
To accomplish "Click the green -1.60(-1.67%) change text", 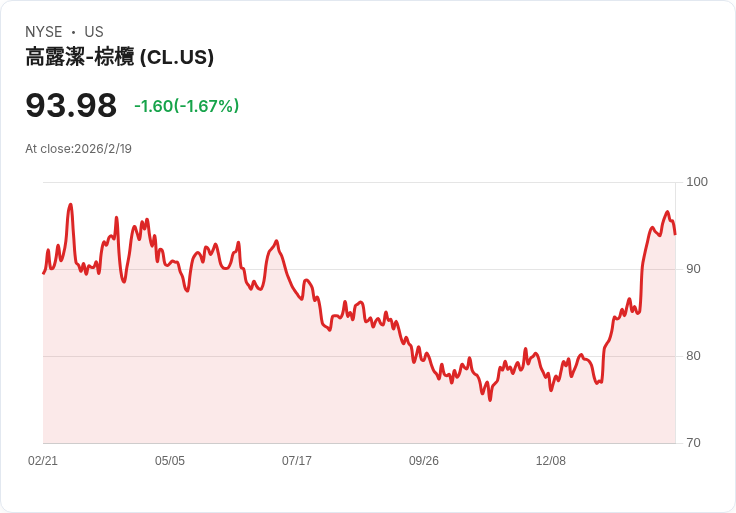I will 186,106.
